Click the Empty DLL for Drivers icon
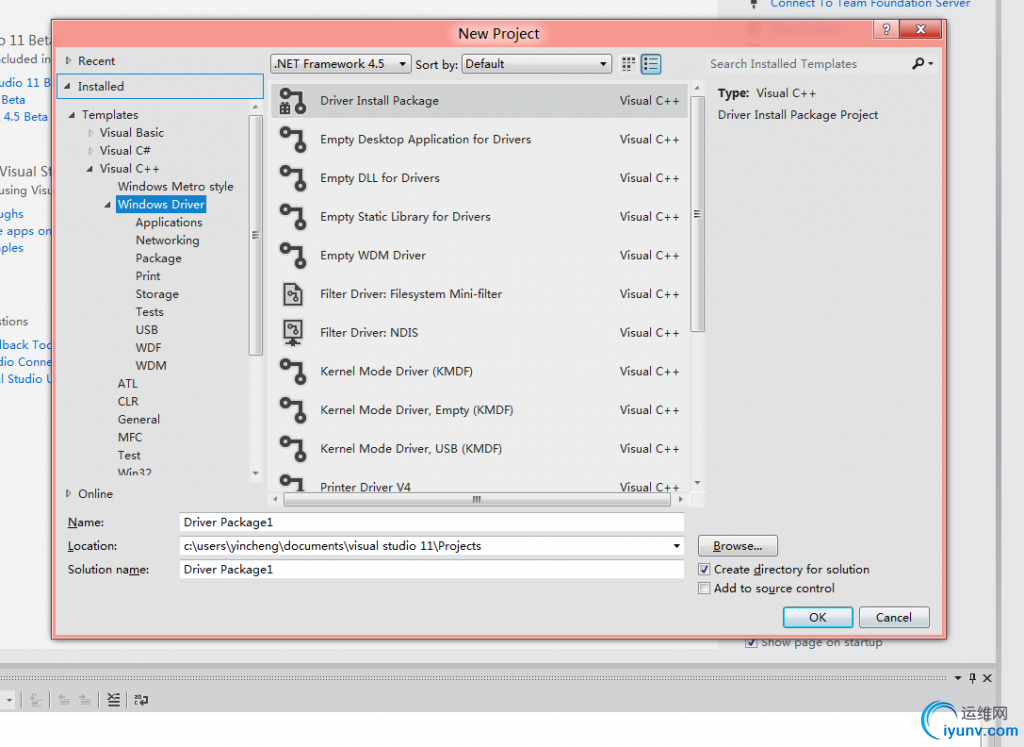1024x747 pixels. pyautogui.click(x=292, y=178)
